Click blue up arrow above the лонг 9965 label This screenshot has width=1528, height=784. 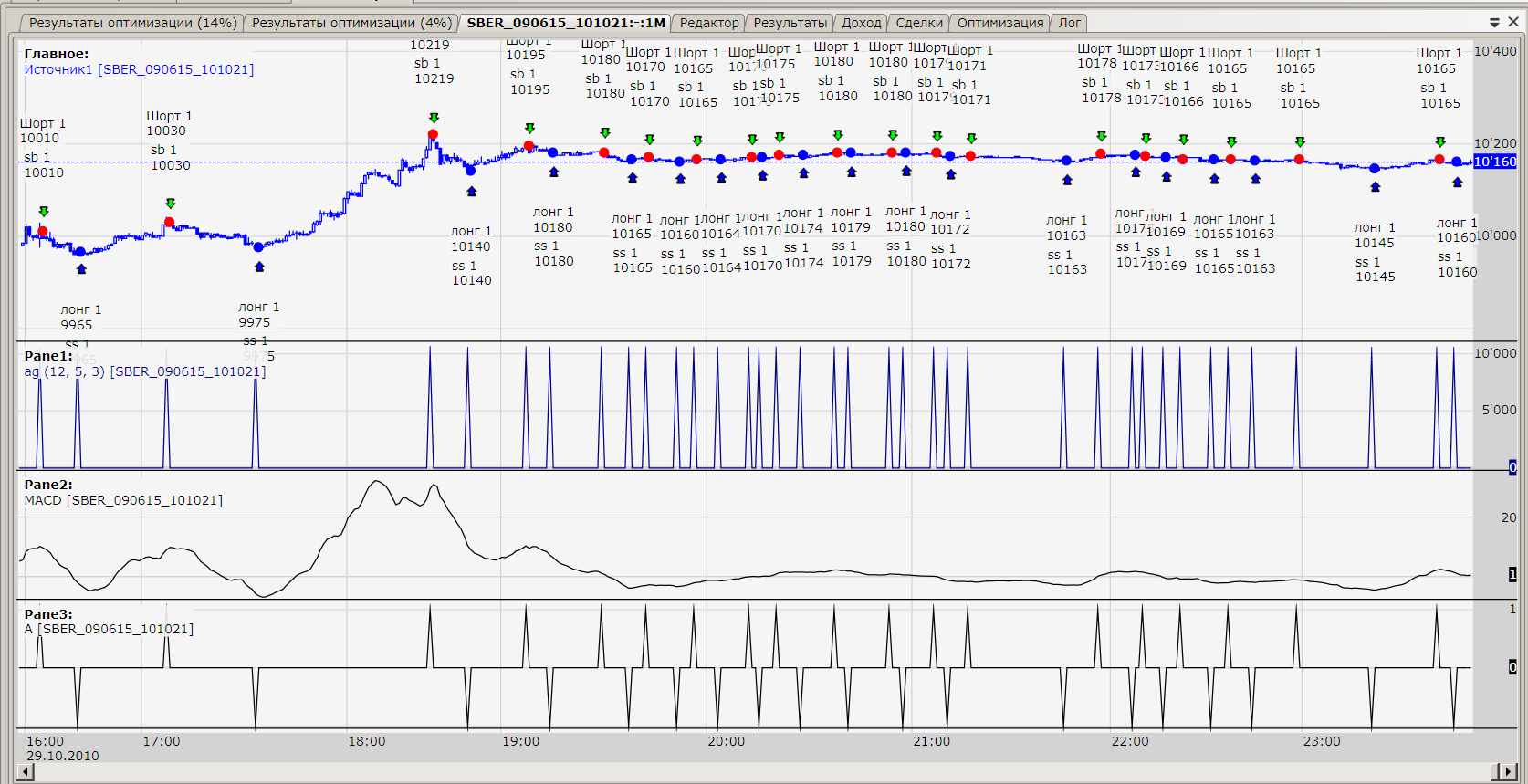(x=81, y=269)
